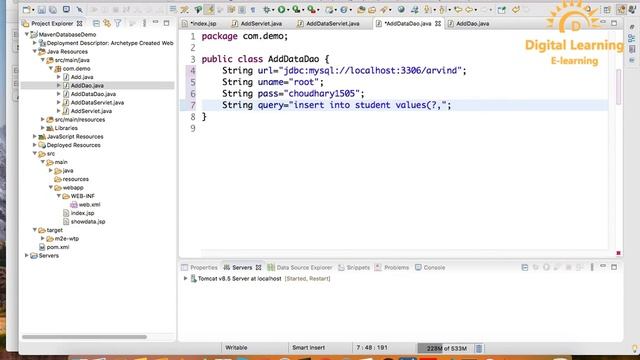640x360 pixels.
Task: Click the Run green play icon
Action: click(x=281, y=9)
